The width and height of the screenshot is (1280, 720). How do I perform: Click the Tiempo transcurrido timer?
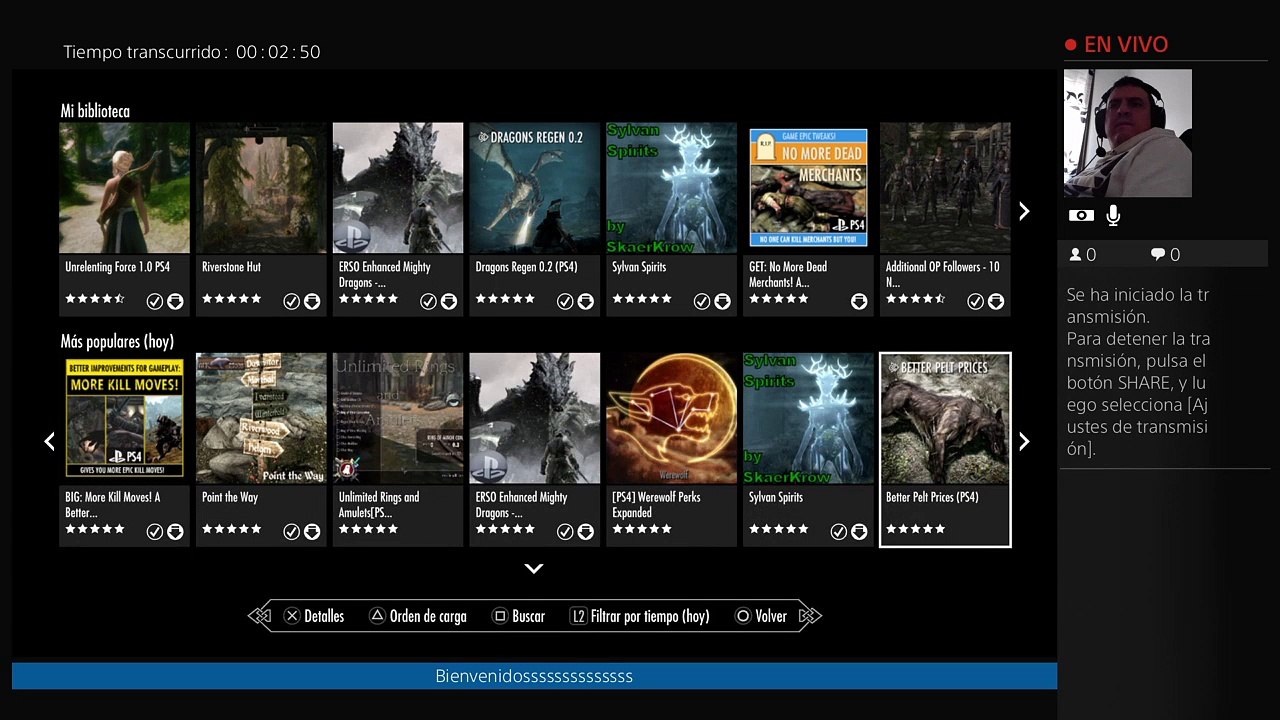pos(192,52)
